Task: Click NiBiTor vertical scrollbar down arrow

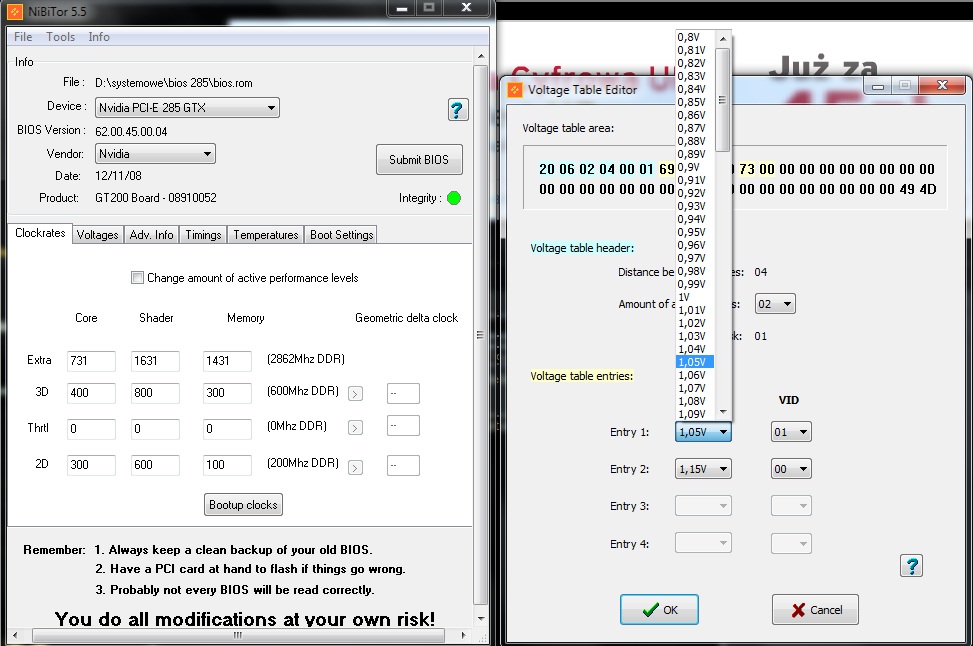Action: coord(481,619)
